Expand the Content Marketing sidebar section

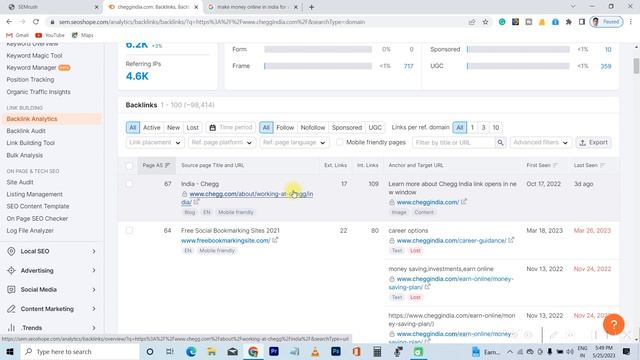(x=51, y=309)
